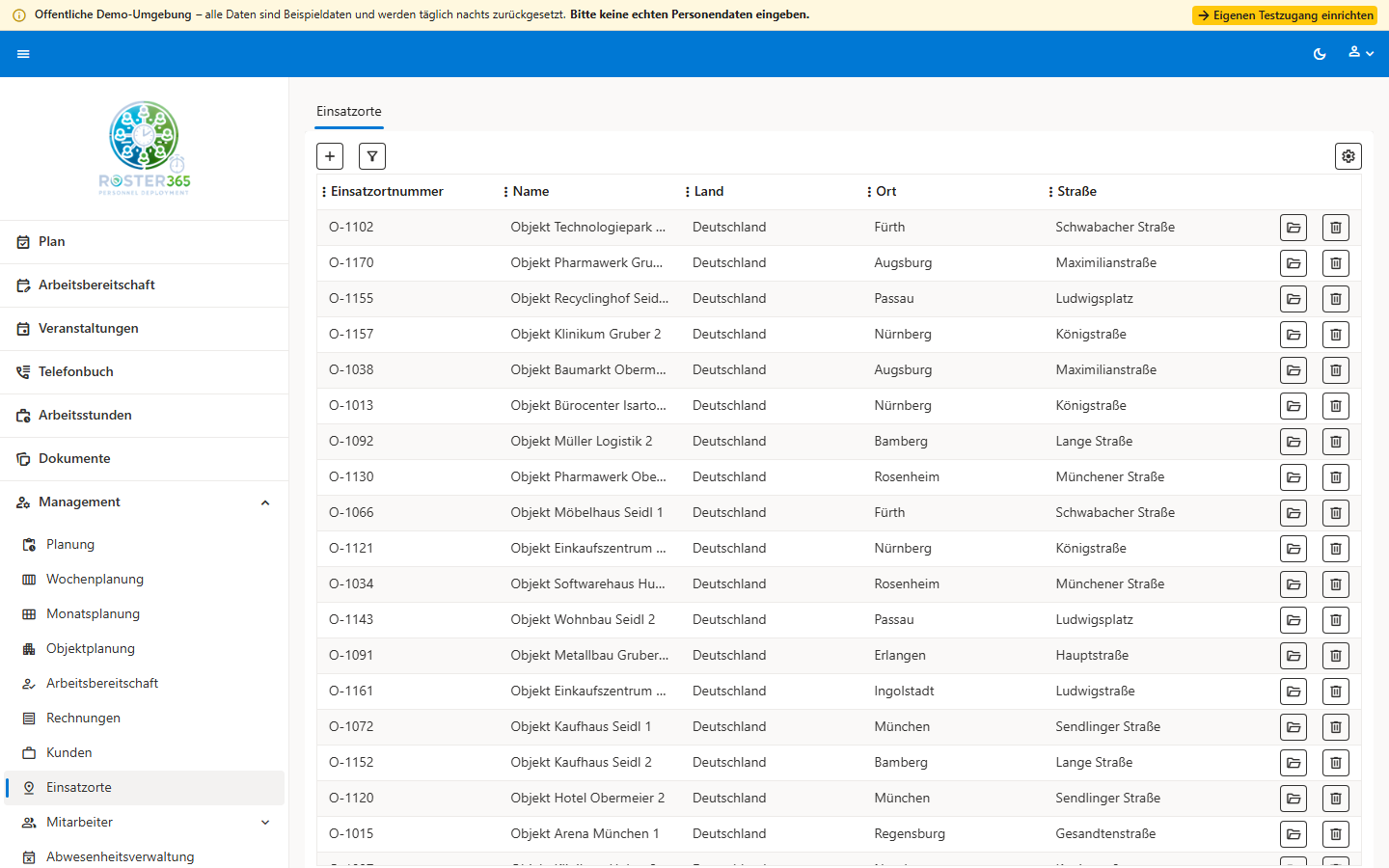The width and height of the screenshot is (1389, 868).
Task: Open the Telefonbuch page
Action: click(x=145, y=372)
